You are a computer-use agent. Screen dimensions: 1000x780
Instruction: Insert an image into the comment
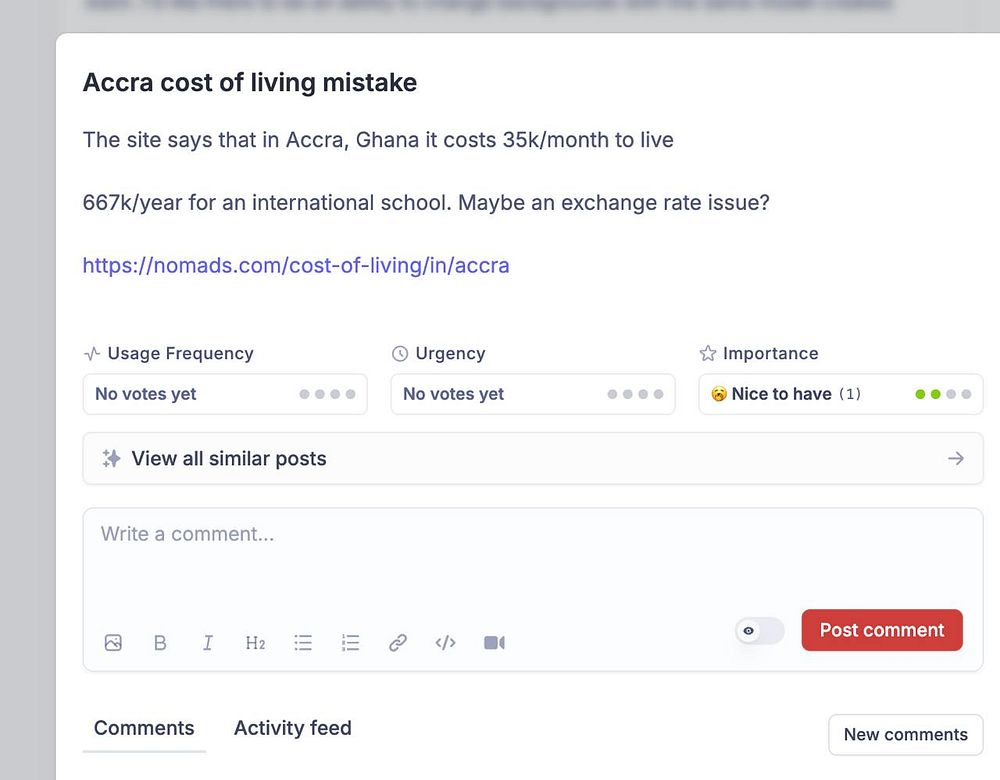113,643
